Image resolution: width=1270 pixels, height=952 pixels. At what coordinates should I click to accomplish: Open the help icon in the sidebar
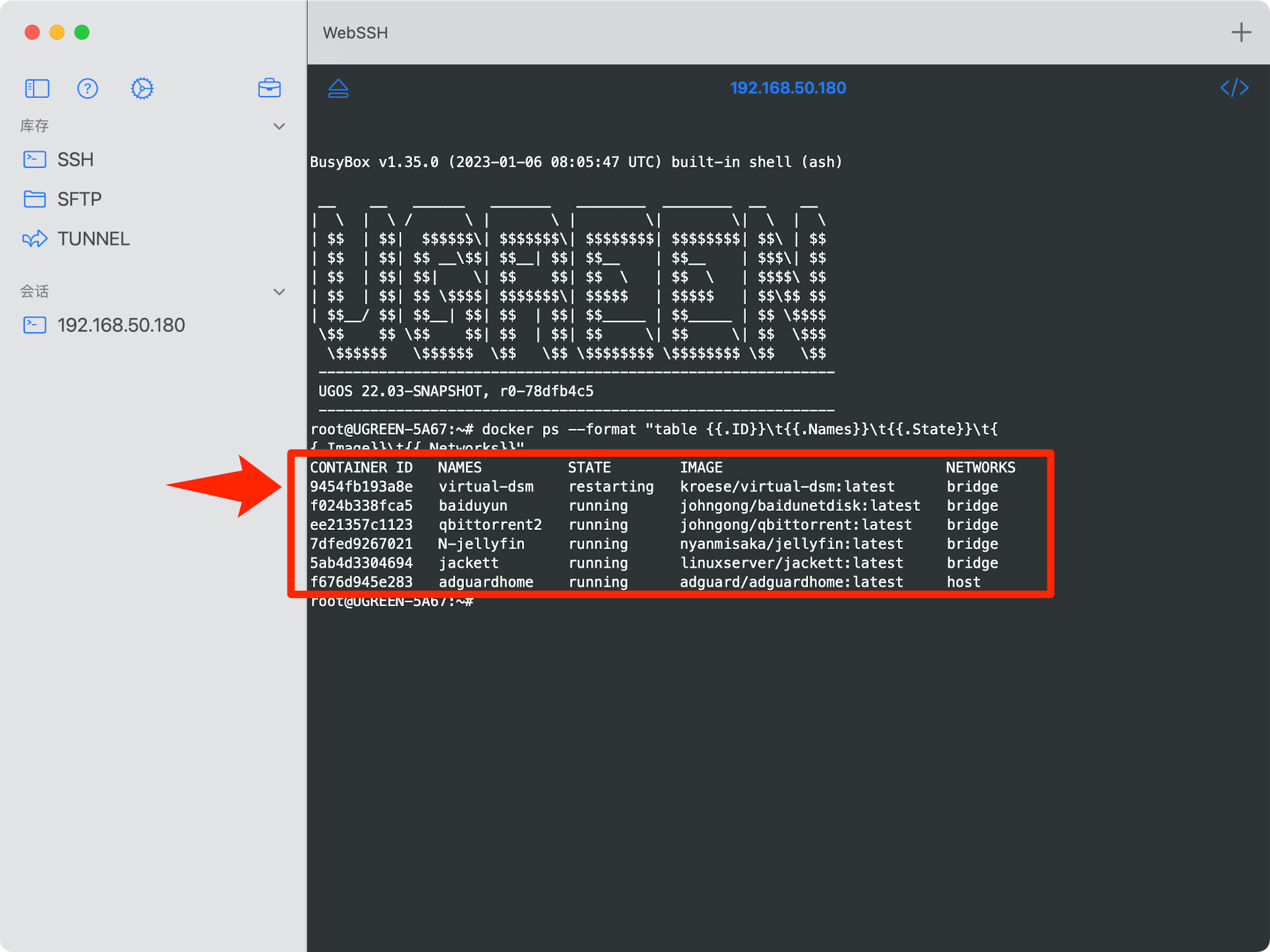pos(88,88)
